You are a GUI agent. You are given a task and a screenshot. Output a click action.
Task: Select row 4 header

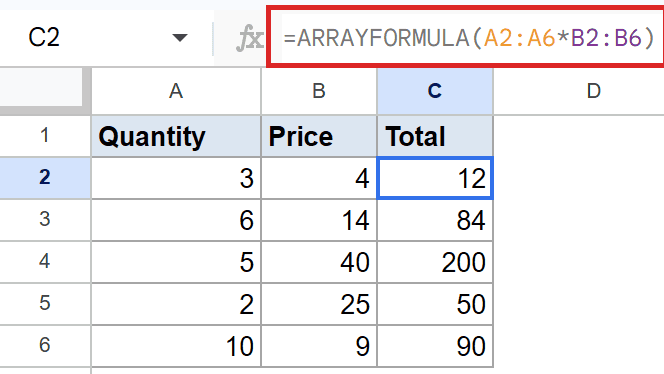45,262
